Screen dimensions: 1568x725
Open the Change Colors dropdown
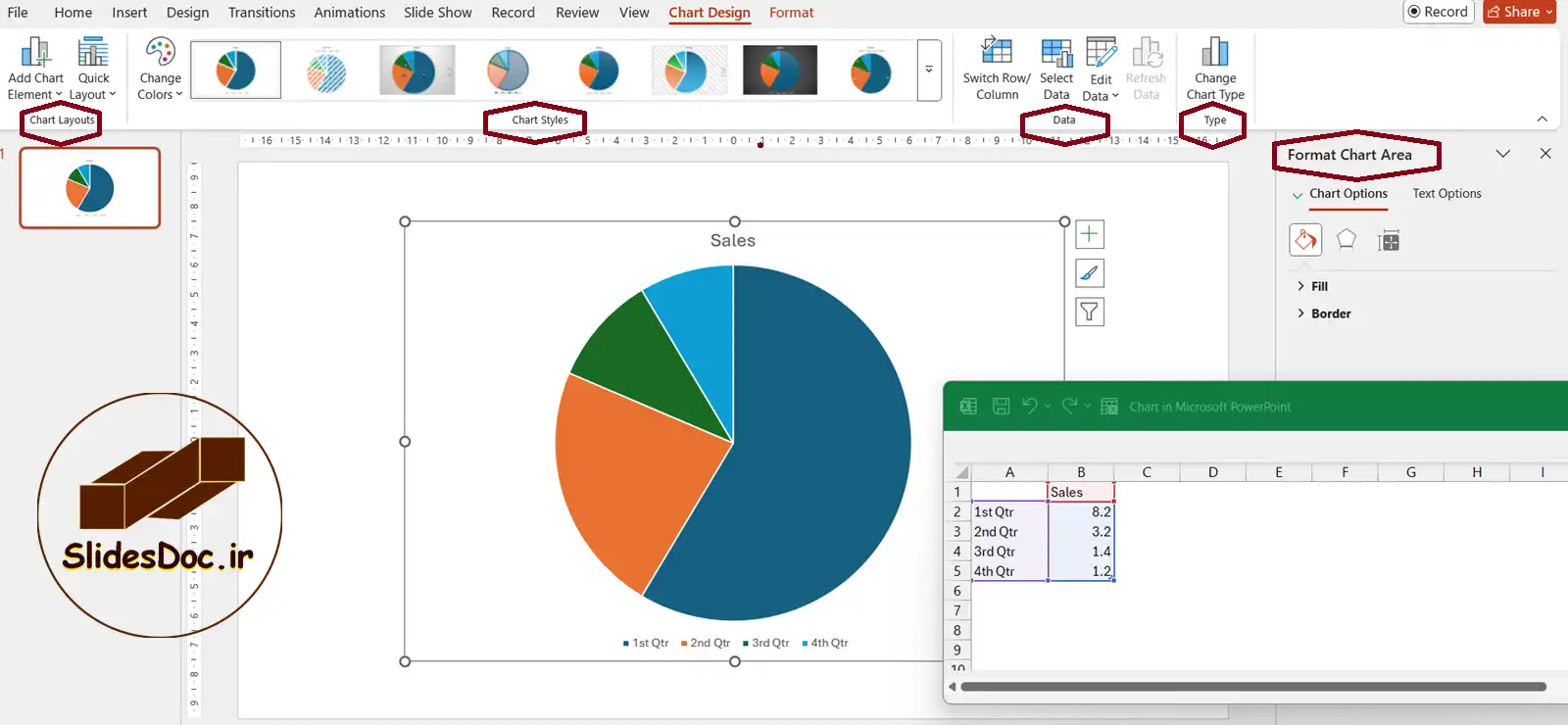160,69
